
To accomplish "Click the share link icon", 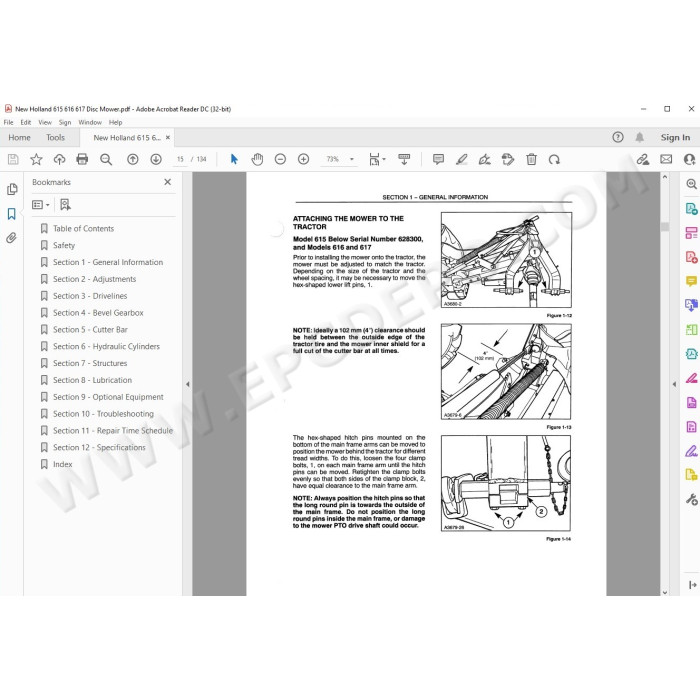I will [x=643, y=159].
